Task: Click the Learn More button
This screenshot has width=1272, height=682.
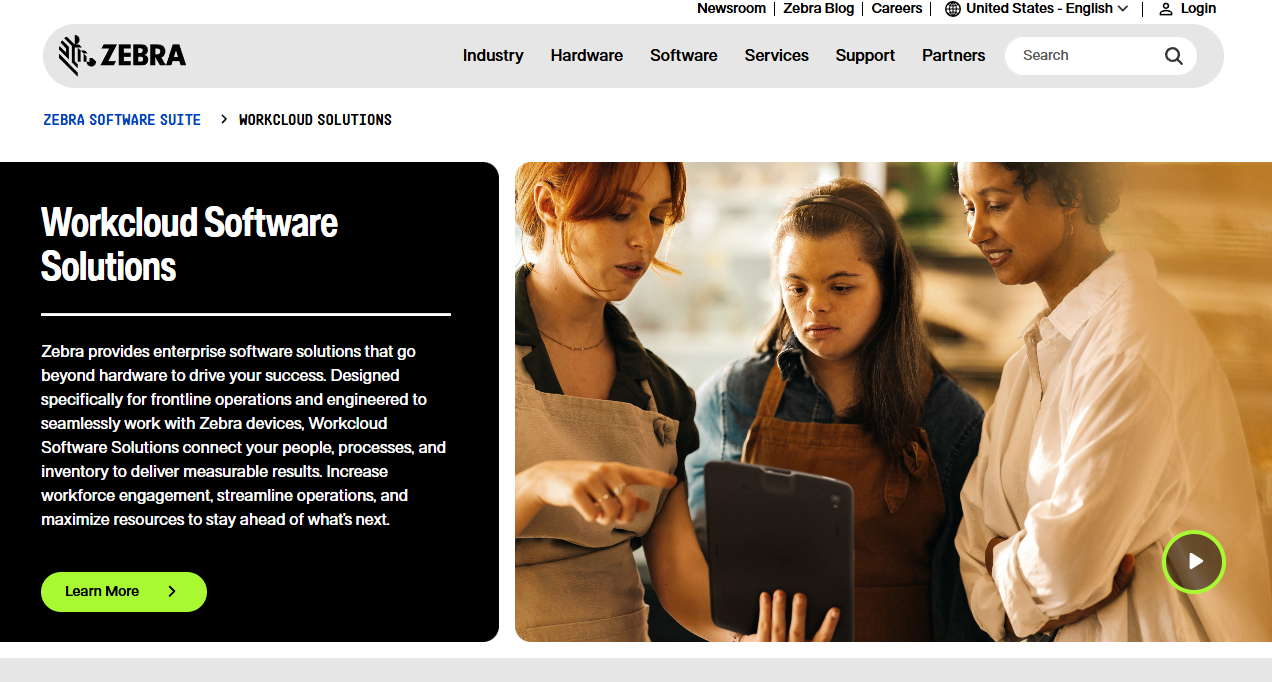Action: pyautogui.click(x=124, y=592)
